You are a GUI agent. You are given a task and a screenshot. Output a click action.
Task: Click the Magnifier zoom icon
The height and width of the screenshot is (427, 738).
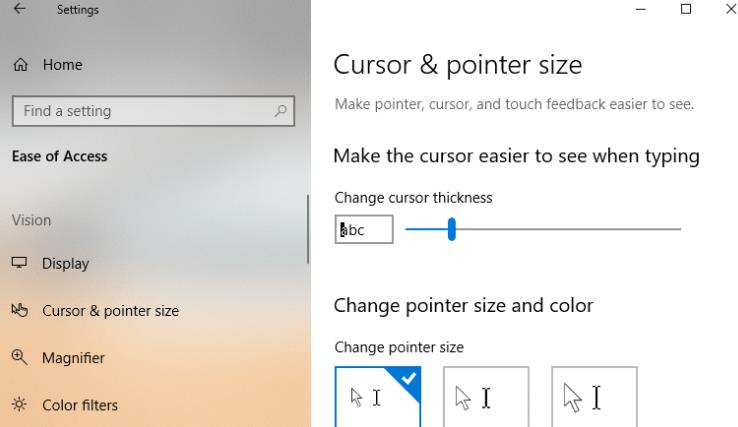coord(19,357)
